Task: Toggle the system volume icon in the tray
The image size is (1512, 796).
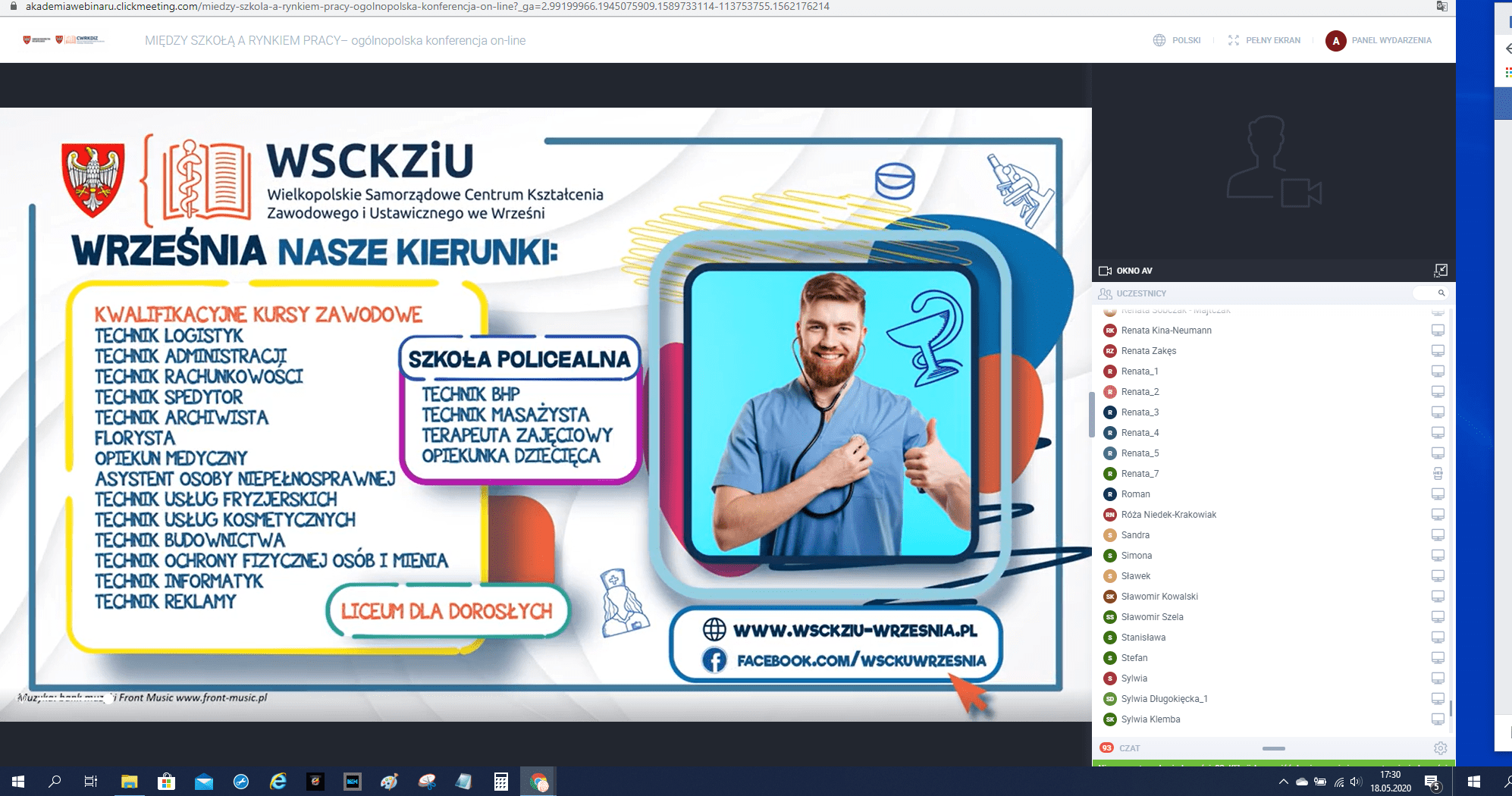Action: [x=1356, y=782]
